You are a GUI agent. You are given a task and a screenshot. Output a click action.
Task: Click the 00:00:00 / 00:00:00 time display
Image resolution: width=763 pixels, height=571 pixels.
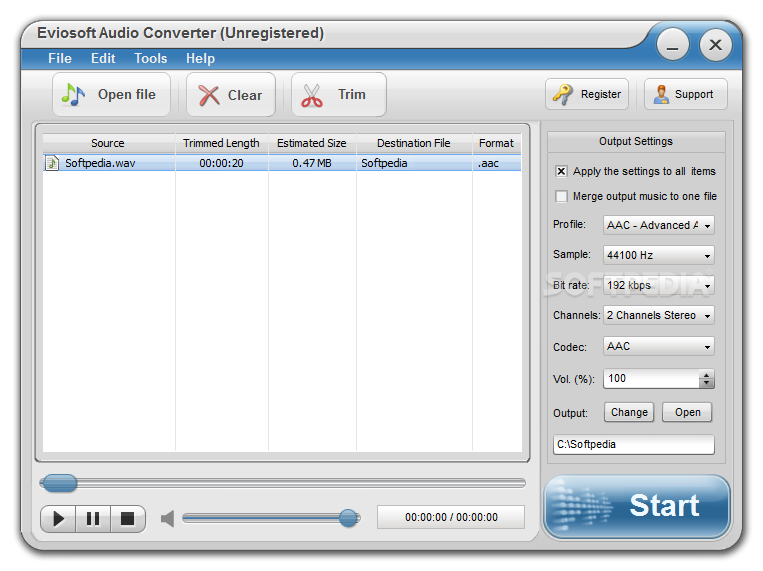point(451,517)
